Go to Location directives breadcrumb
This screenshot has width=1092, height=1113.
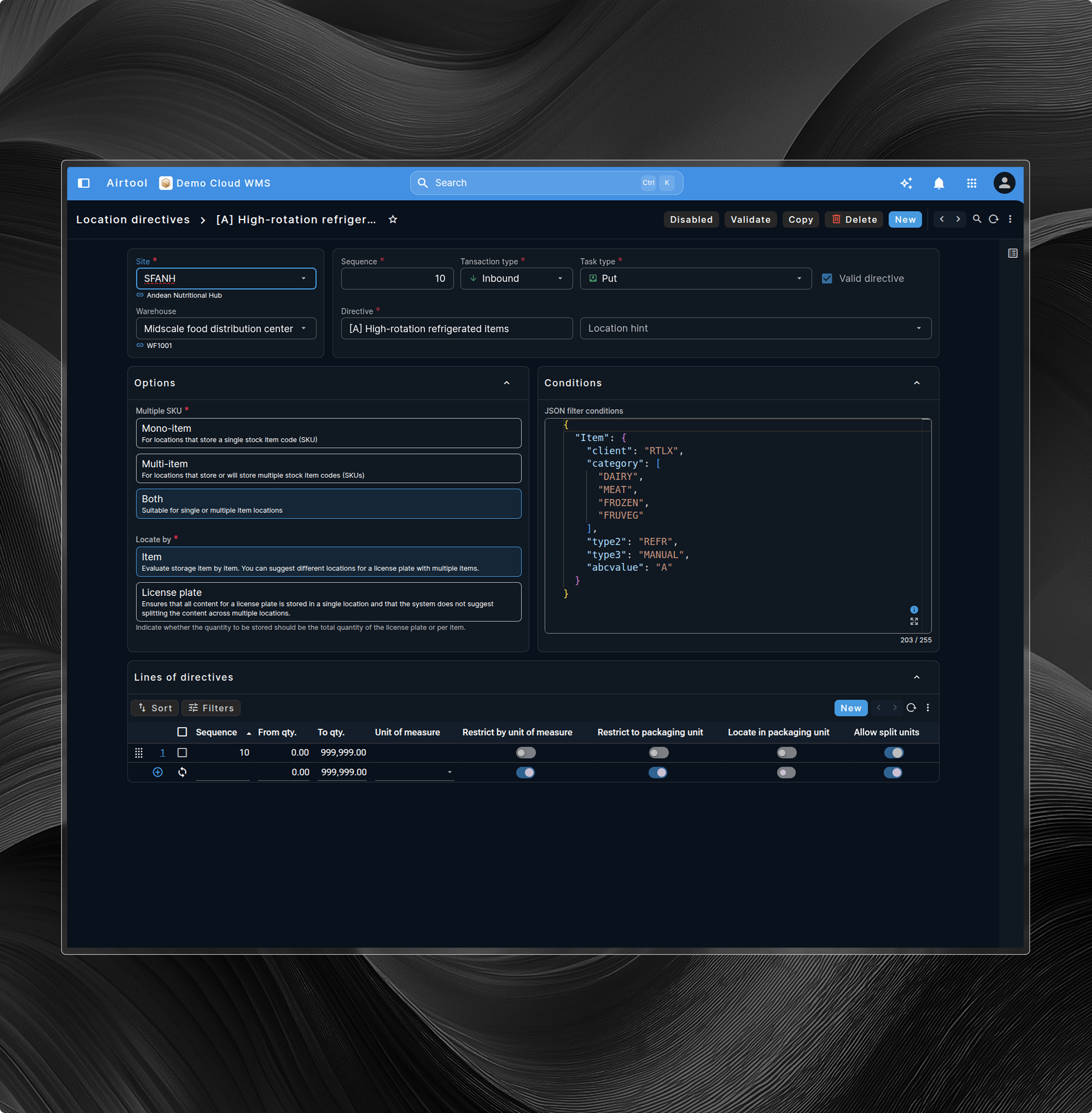[133, 220]
